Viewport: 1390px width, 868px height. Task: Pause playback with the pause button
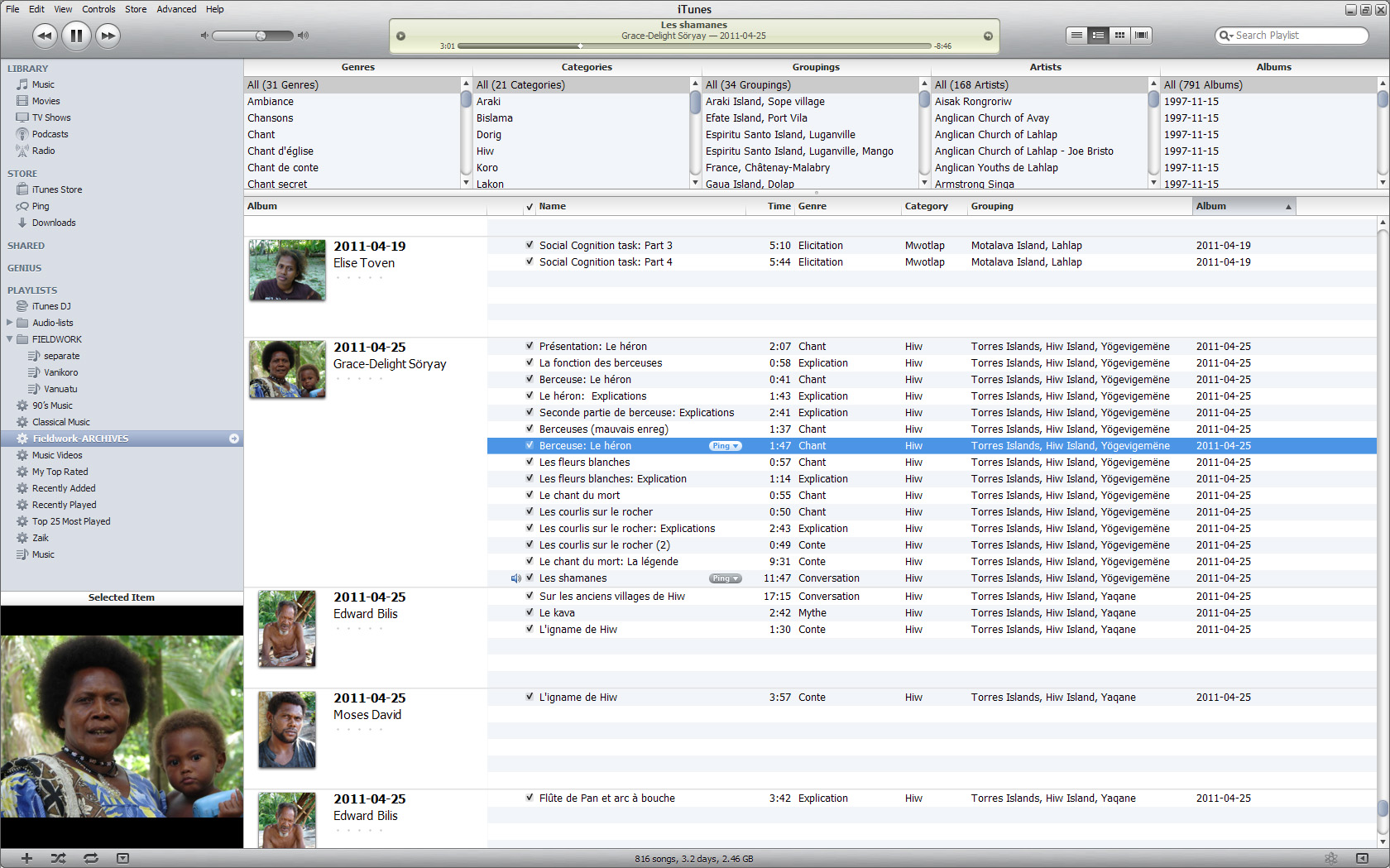point(76,36)
